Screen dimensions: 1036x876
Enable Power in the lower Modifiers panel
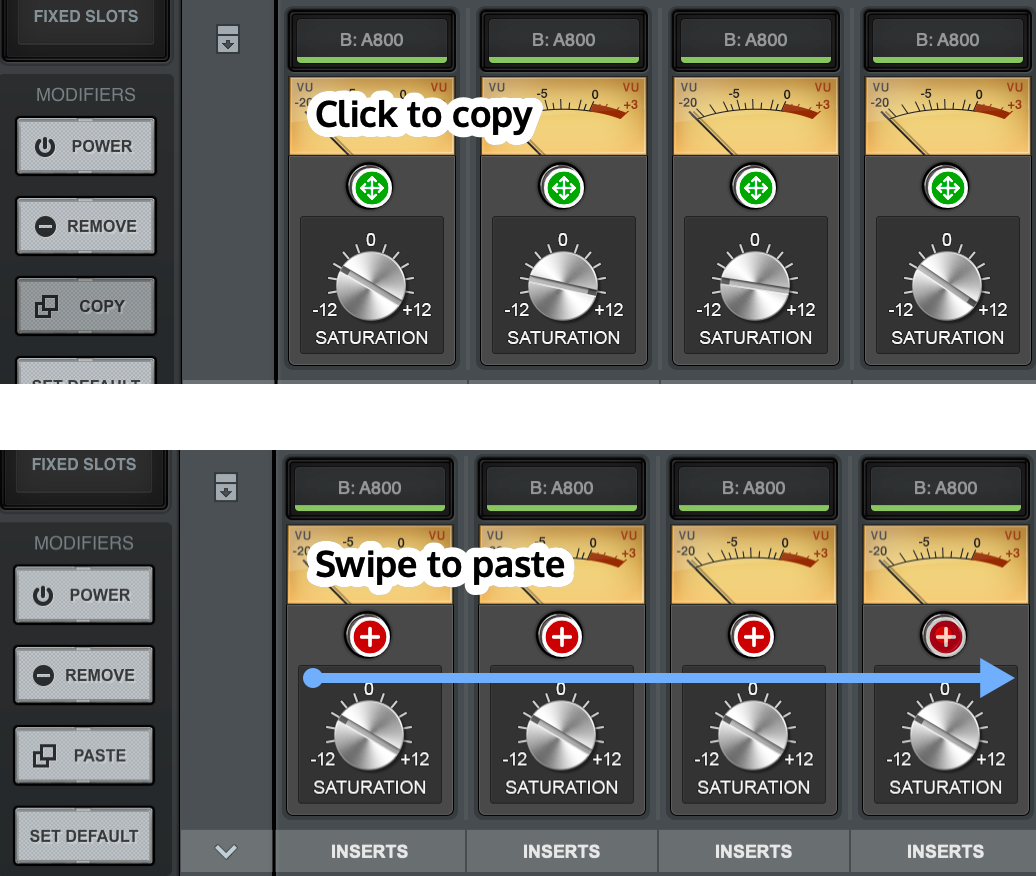coord(84,595)
